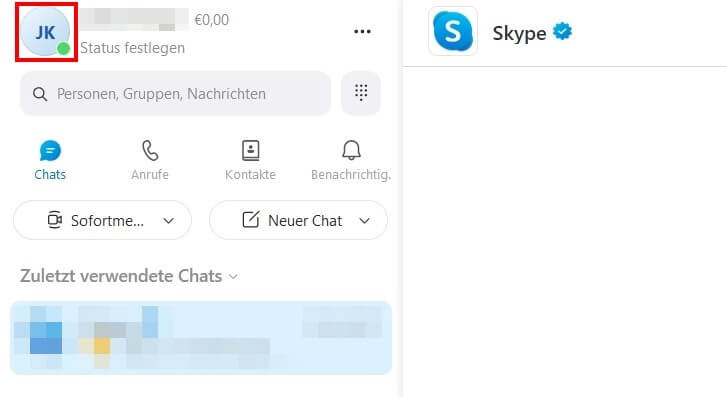Open the highlighted recent chat entry
This screenshot has height=397, width=727.
click(x=201, y=338)
